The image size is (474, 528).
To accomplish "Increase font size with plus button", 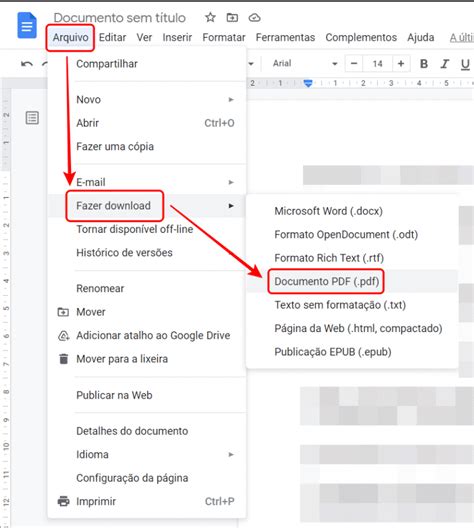I will (401, 63).
